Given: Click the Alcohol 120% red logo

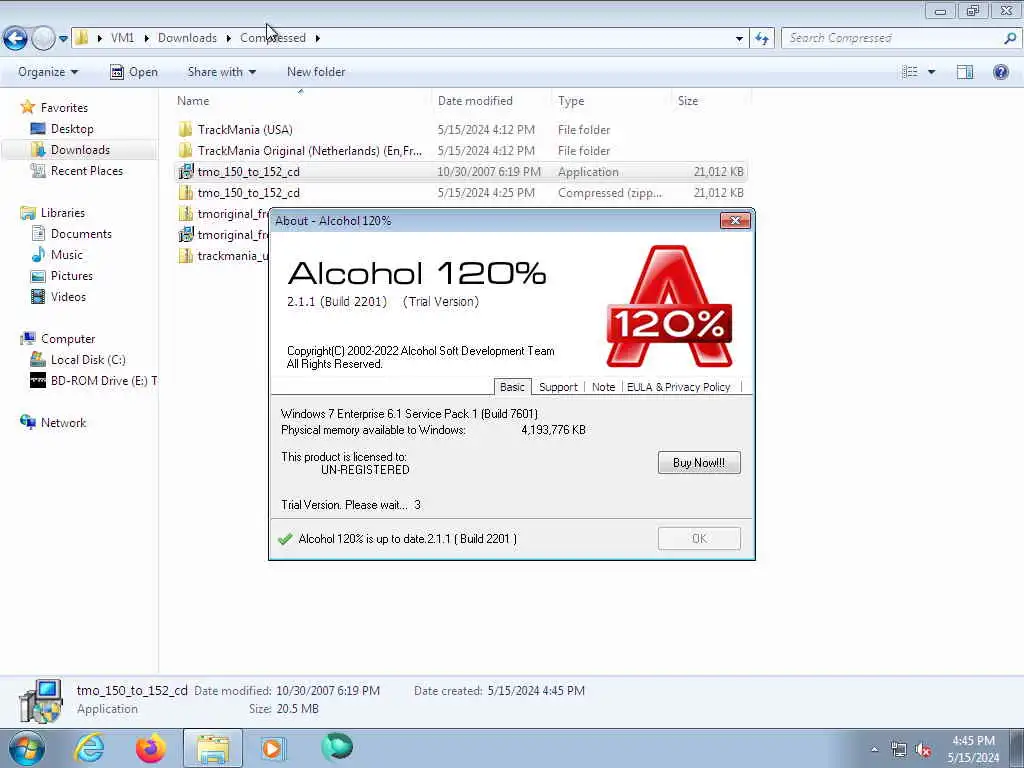Looking at the screenshot, I should point(669,306).
